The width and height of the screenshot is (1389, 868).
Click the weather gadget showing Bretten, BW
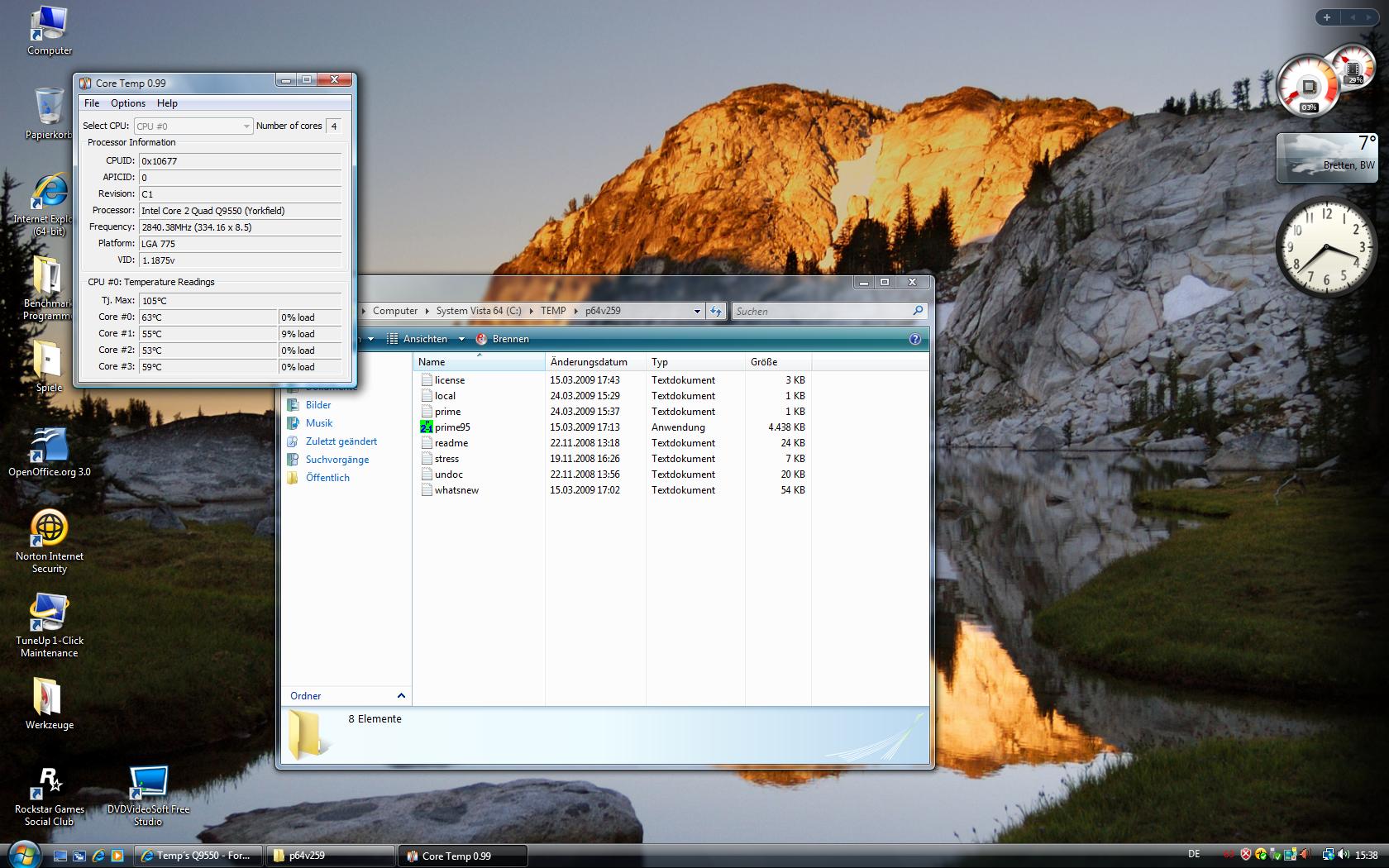click(x=1327, y=157)
